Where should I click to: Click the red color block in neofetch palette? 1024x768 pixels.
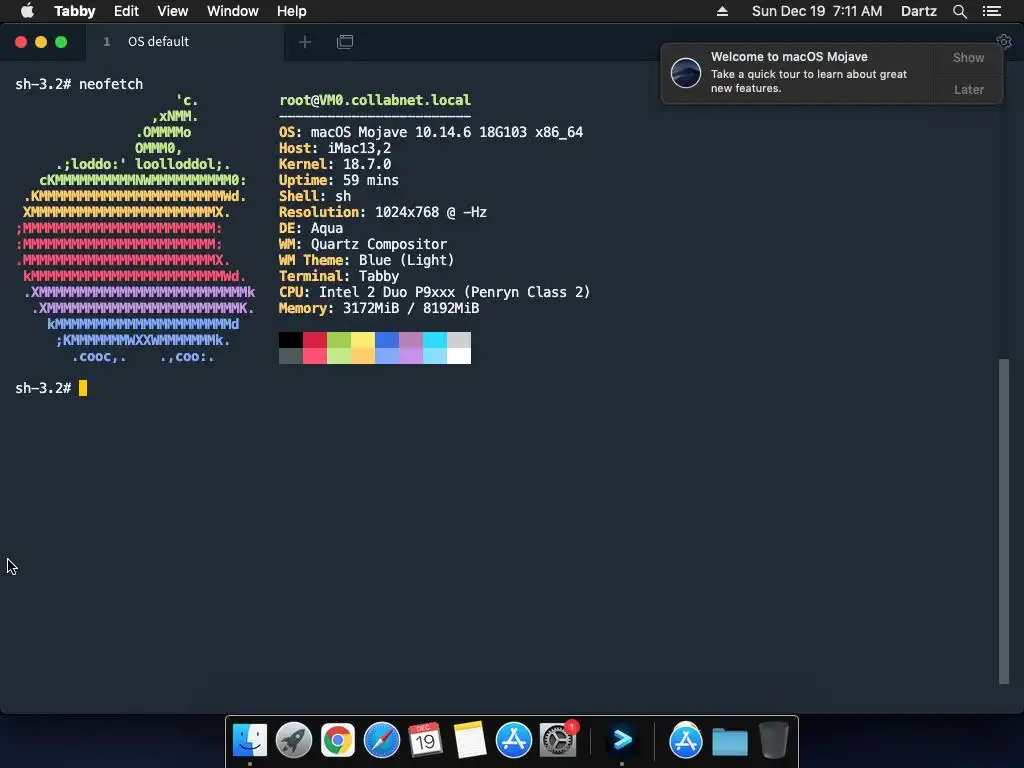315,340
